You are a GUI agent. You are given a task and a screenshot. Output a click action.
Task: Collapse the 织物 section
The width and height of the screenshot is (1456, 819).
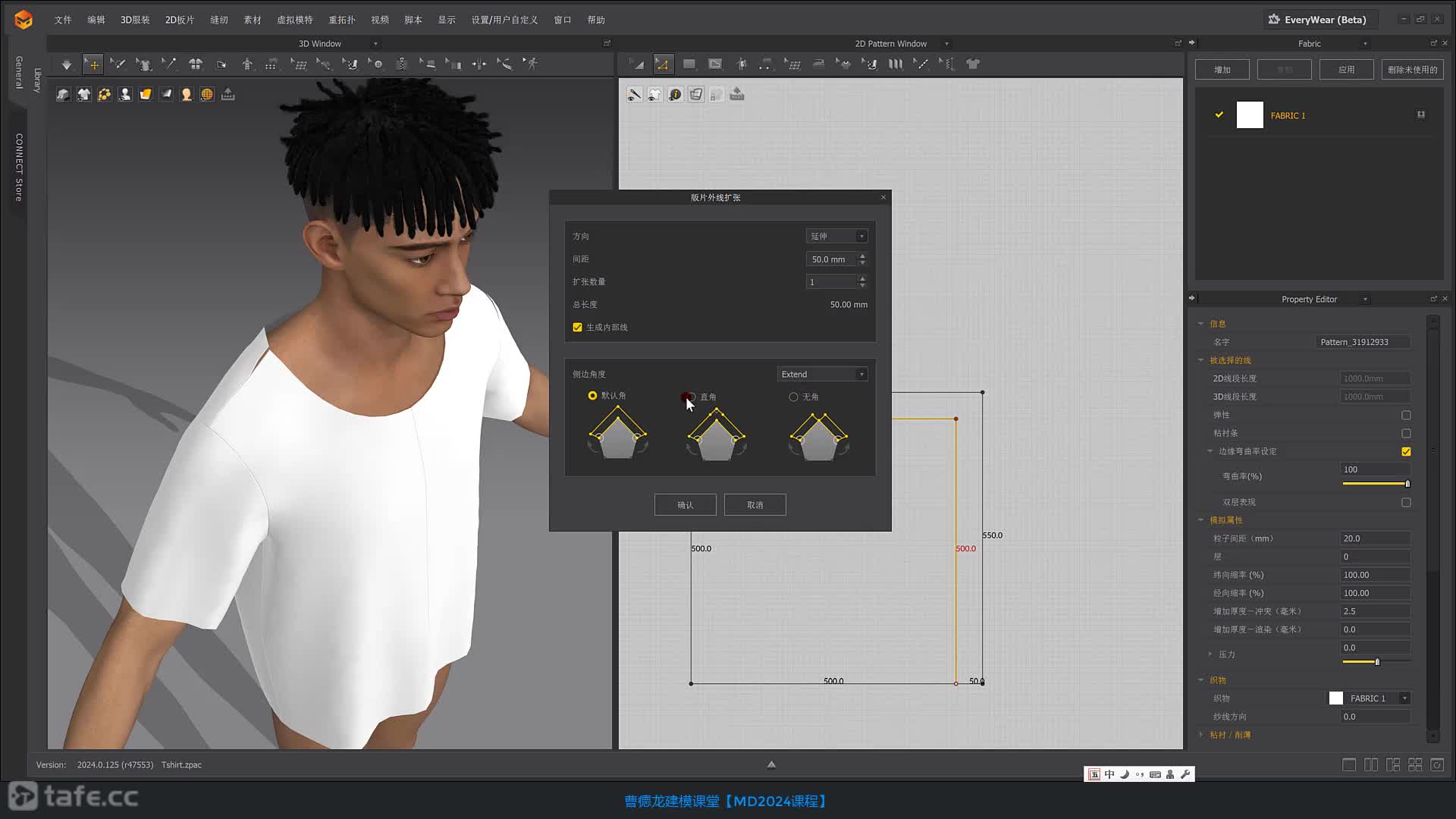click(1200, 680)
